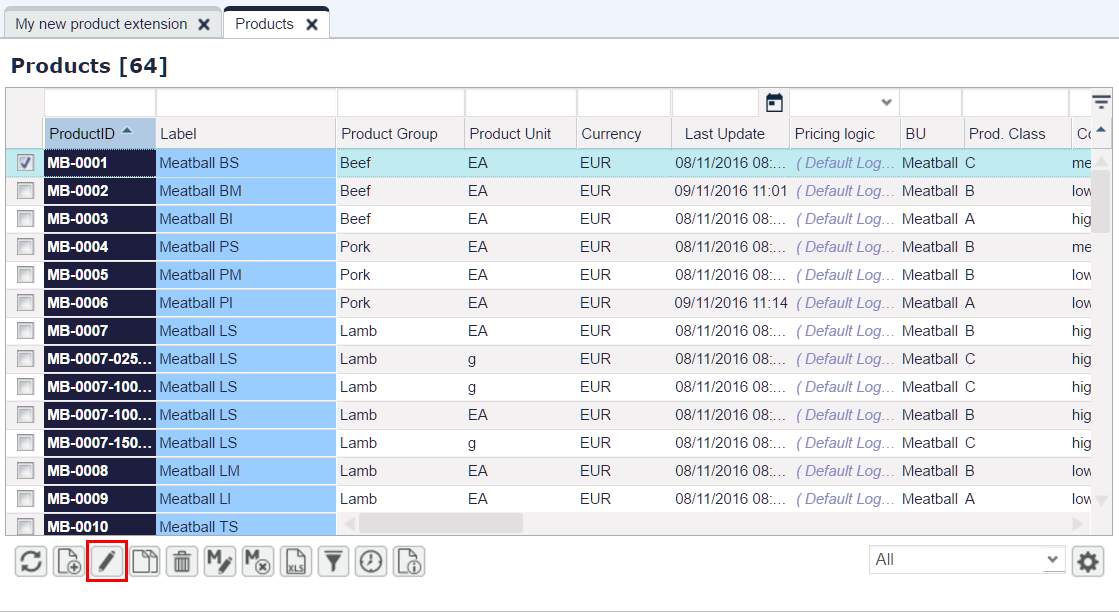Image resolution: width=1119 pixels, height=612 pixels.
Task: Click the Default Logic link for MB-0002
Action: coord(844,190)
